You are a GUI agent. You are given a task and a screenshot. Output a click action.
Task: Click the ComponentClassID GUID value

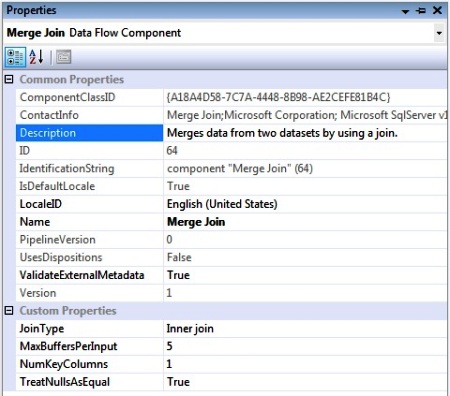coord(278,97)
